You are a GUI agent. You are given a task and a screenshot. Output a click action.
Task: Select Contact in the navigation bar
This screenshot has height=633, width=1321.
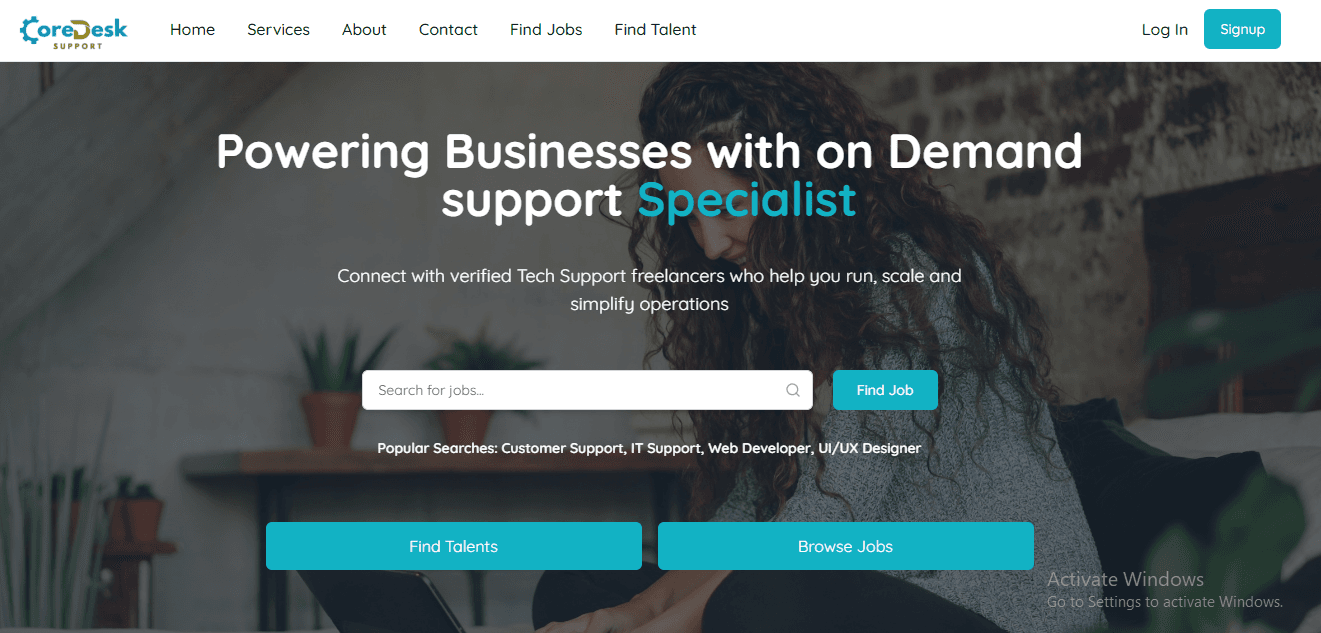pyautogui.click(x=448, y=30)
